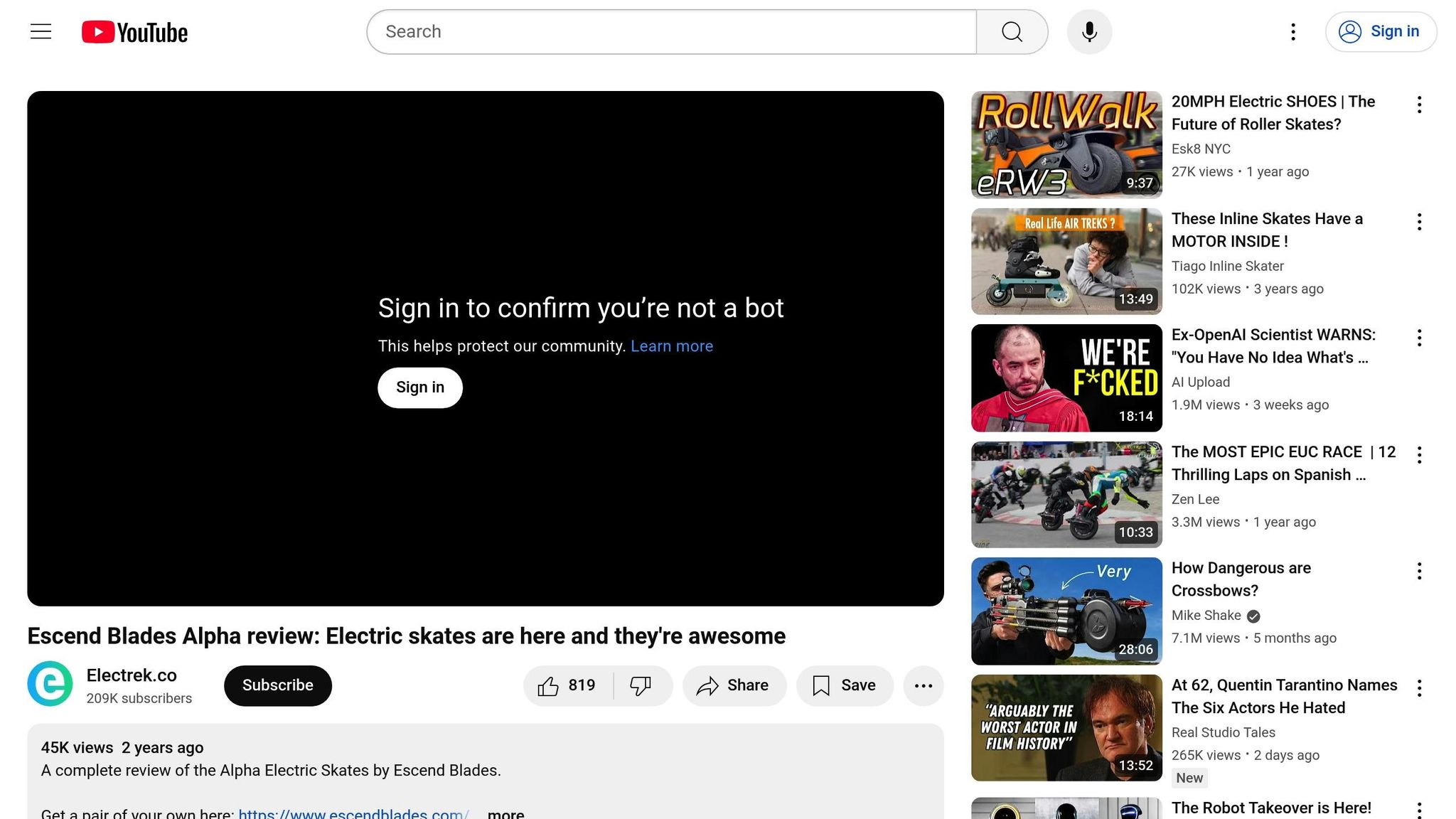Share this video
Viewport: 1456px width, 819px height.
[x=734, y=685]
